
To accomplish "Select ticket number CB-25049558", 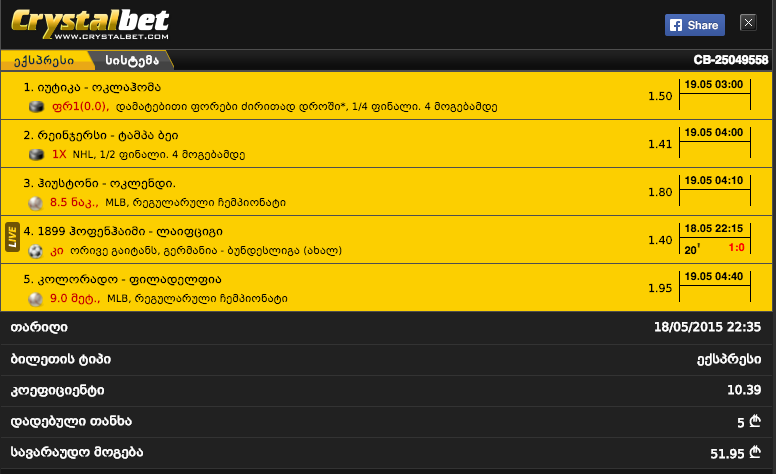I will pyautogui.click(x=730, y=60).
